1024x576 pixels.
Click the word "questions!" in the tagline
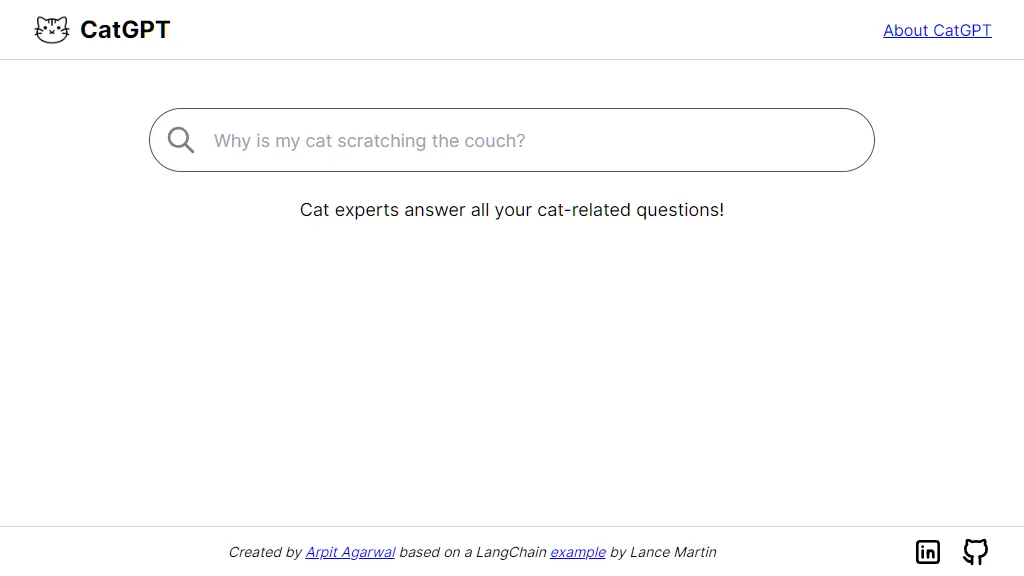click(x=680, y=210)
